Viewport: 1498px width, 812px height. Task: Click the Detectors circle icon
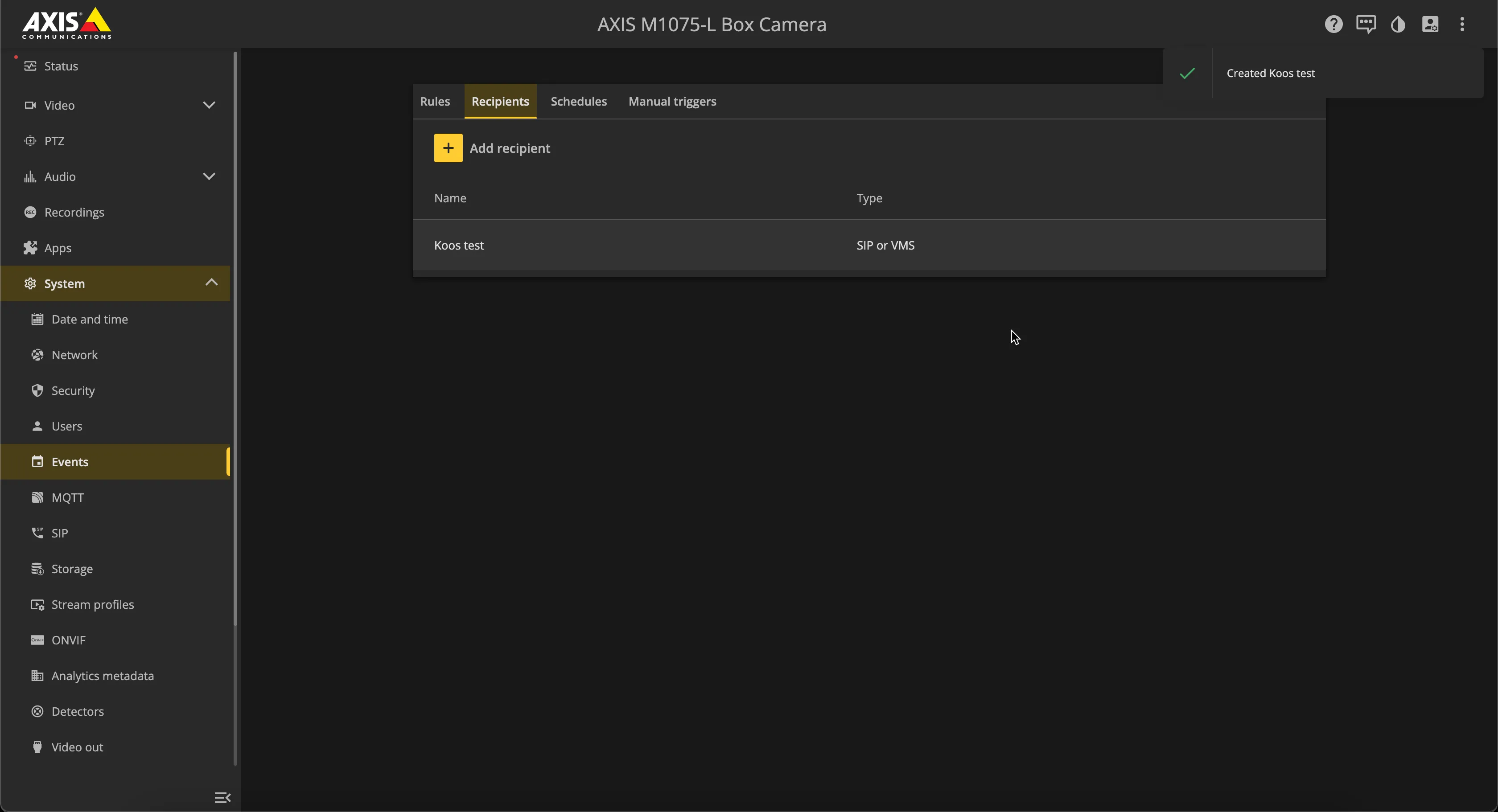[x=37, y=711]
